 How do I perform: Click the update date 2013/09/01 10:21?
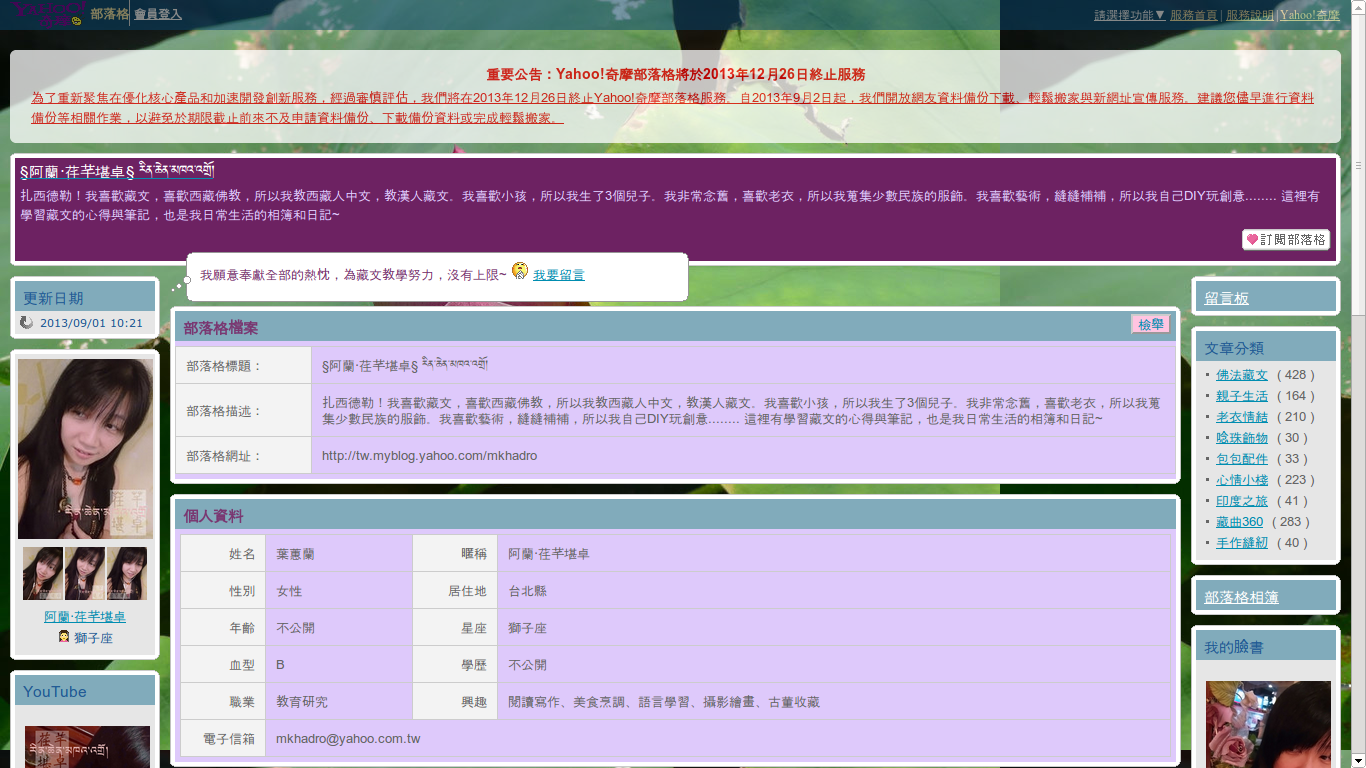[x=91, y=323]
